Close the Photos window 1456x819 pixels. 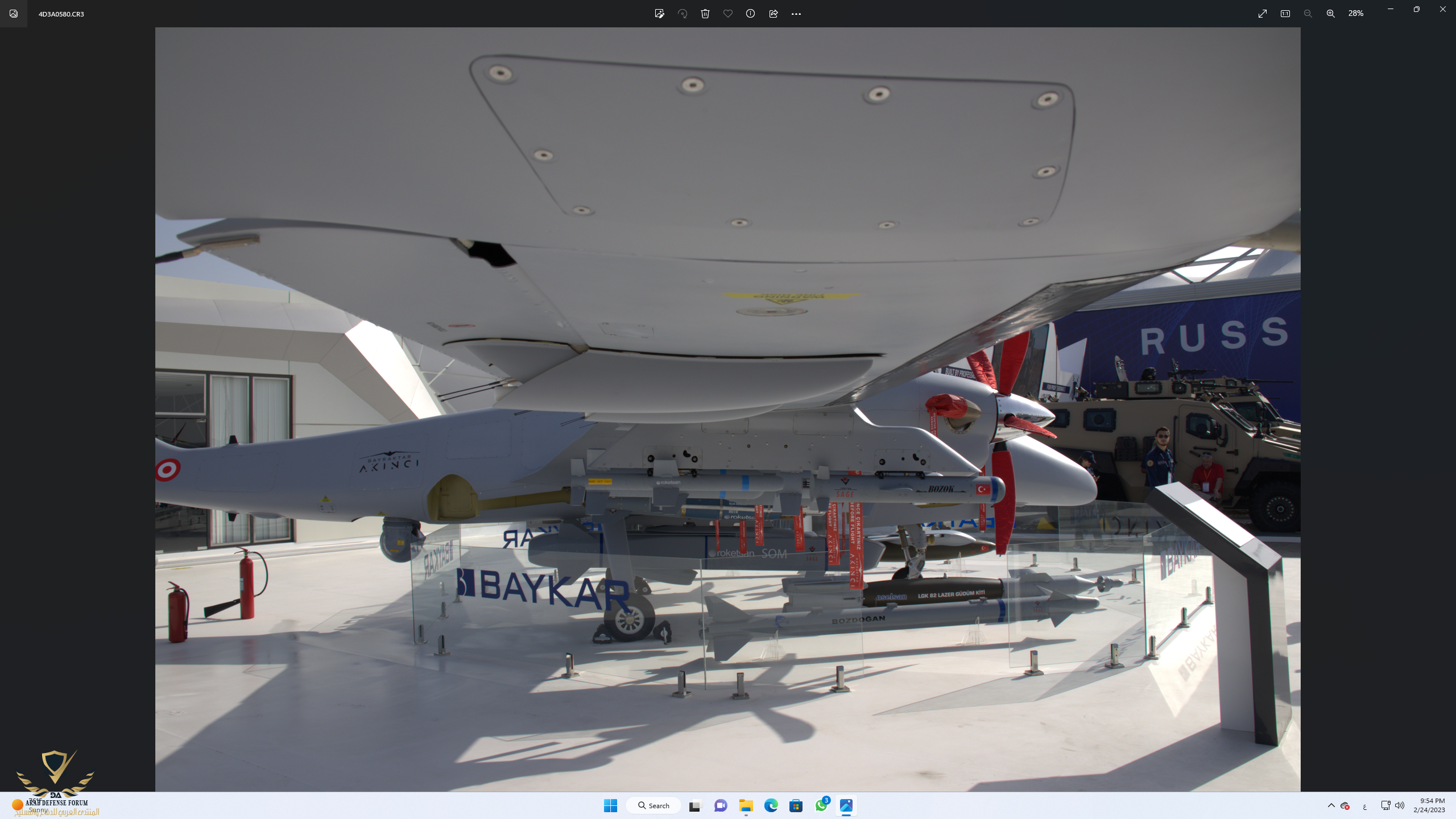(1443, 9)
